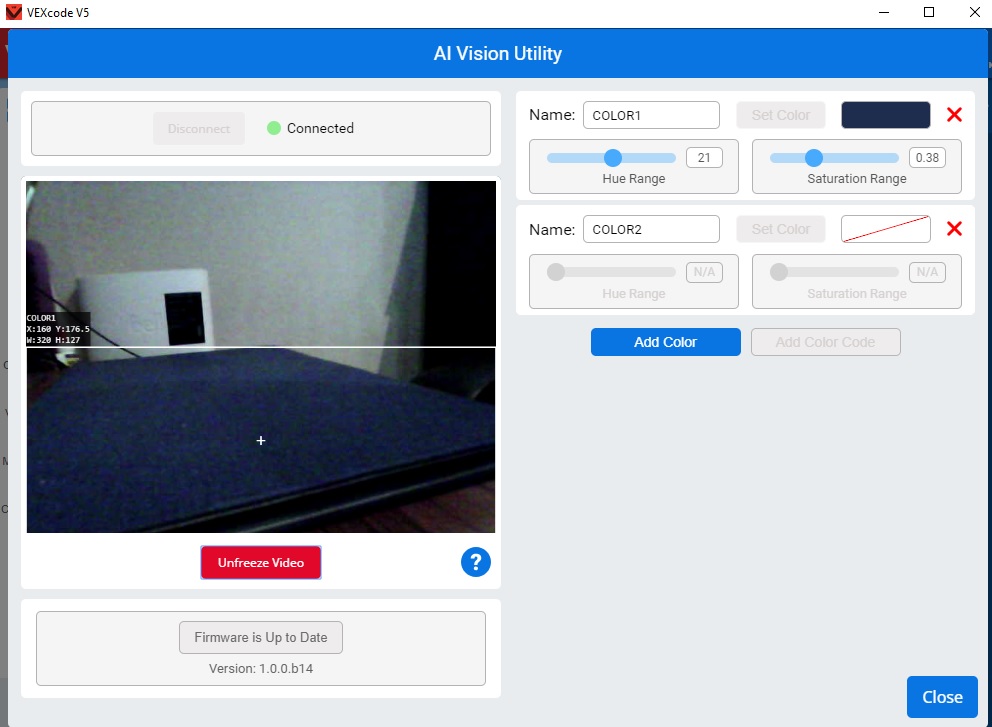
Task: Click the Disconnect button
Action: click(x=198, y=128)
